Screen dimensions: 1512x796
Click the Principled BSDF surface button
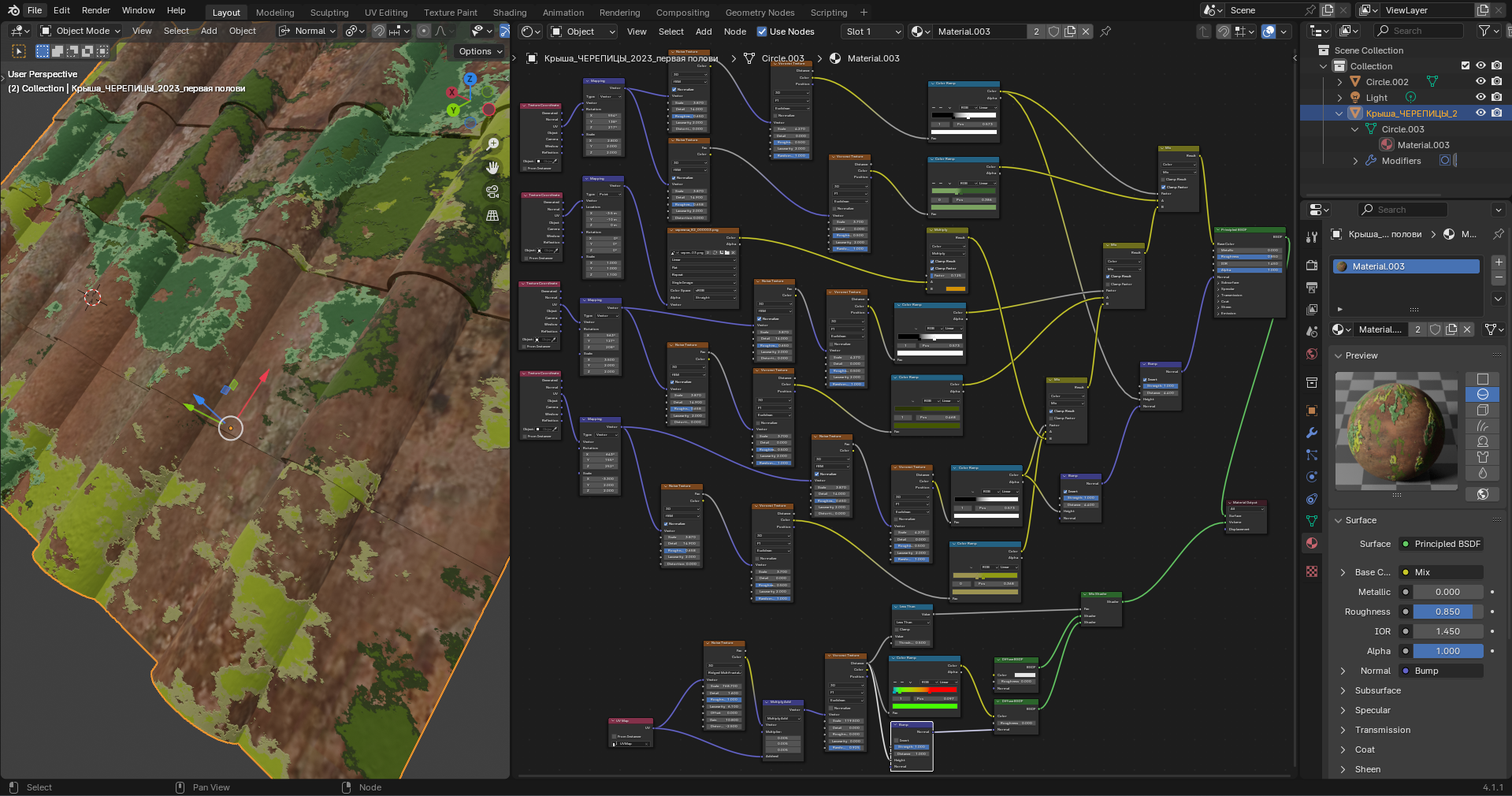1440,544
